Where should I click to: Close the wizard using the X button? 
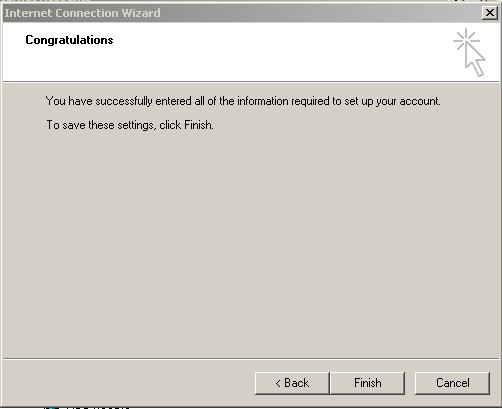[490, 13]
